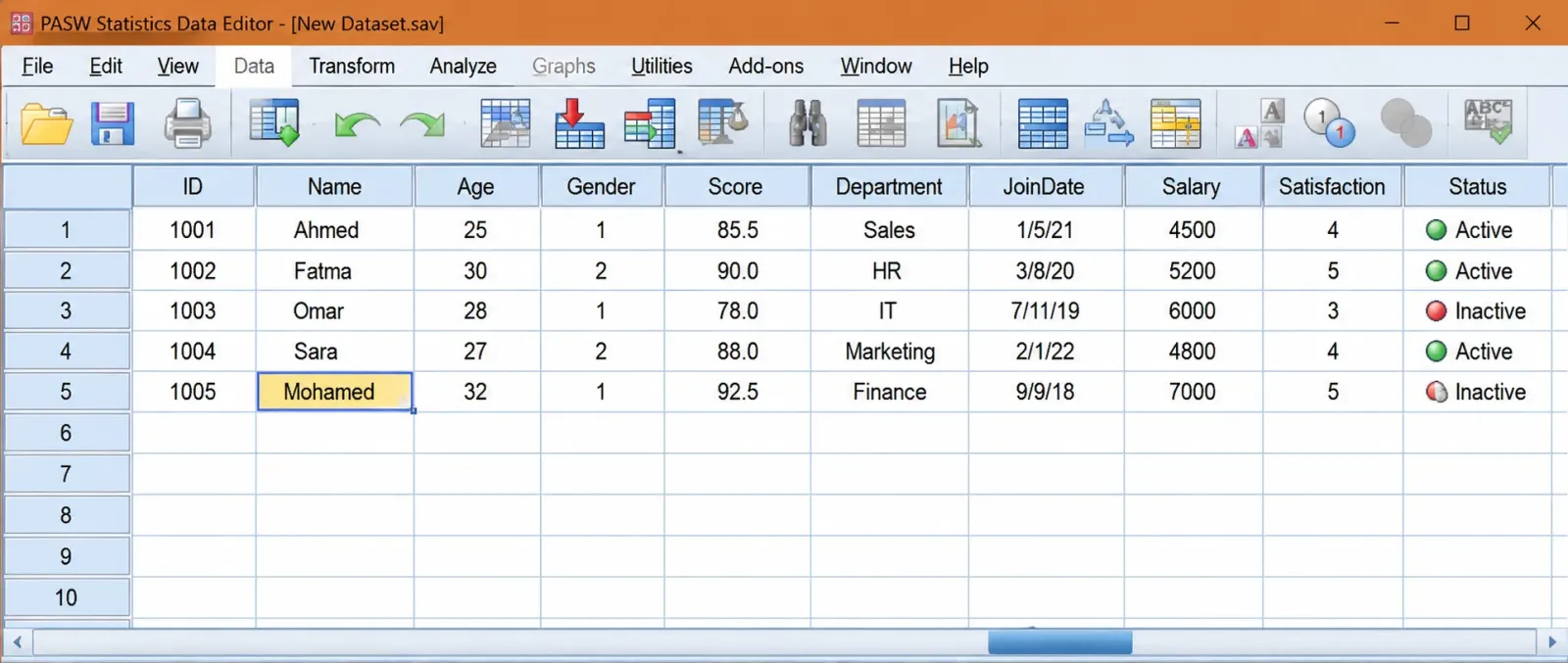Click the JoinDate cell 7/11/19
Image resolution: width=1568 pixels, height=663 pixels.
(x=1045, y=310)
